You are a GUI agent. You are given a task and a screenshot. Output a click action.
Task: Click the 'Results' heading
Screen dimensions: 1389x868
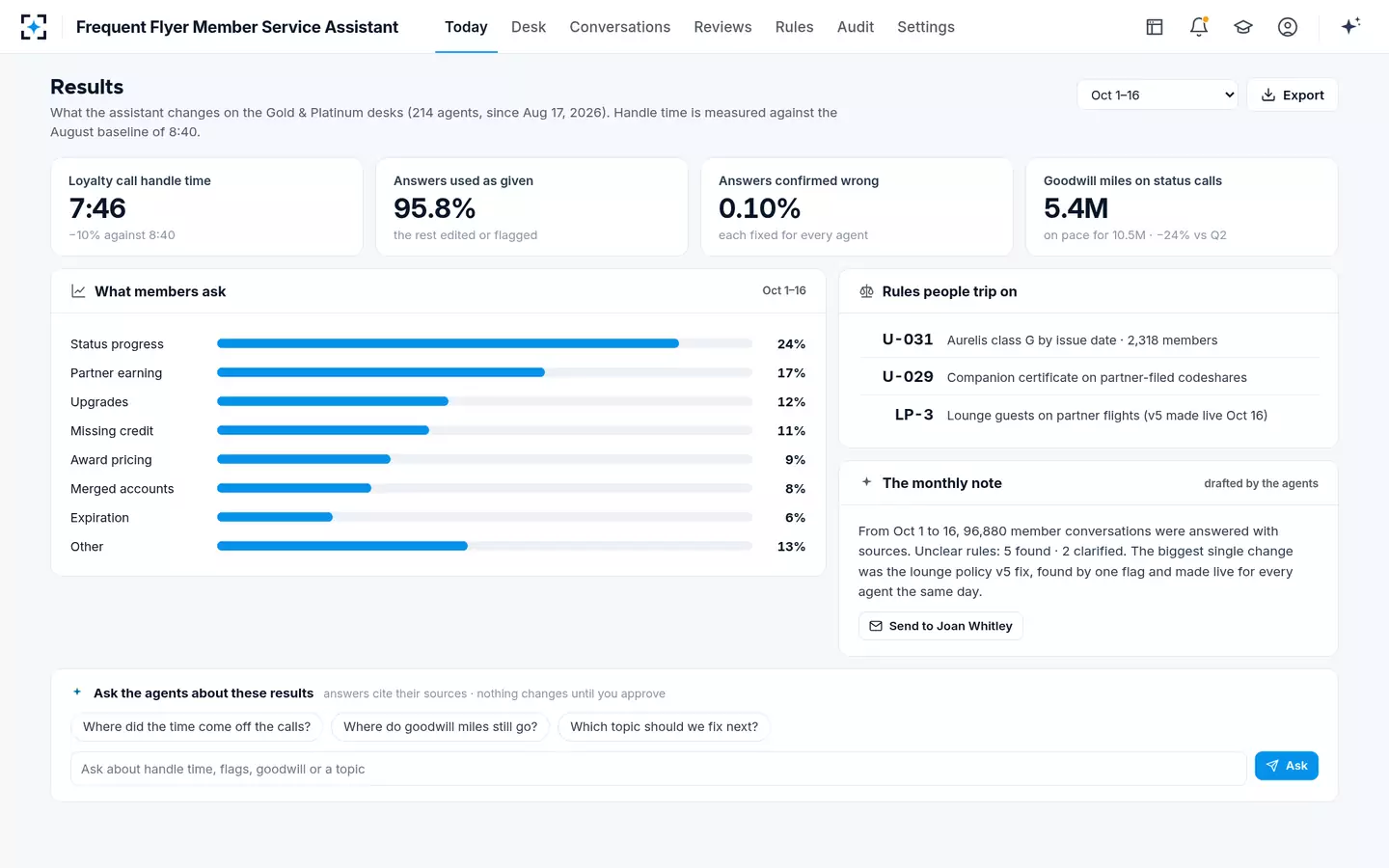click(x=87, y=87)
